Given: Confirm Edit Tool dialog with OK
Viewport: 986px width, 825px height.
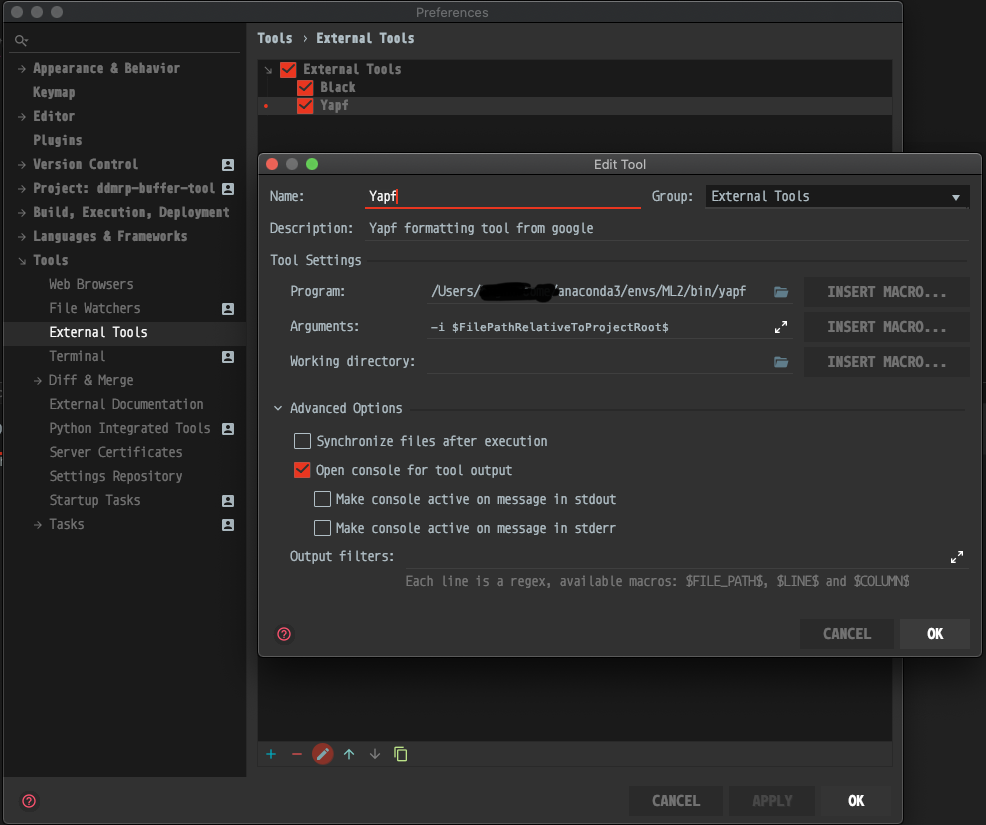Looking at the screenshot, I should coord(935,634).
